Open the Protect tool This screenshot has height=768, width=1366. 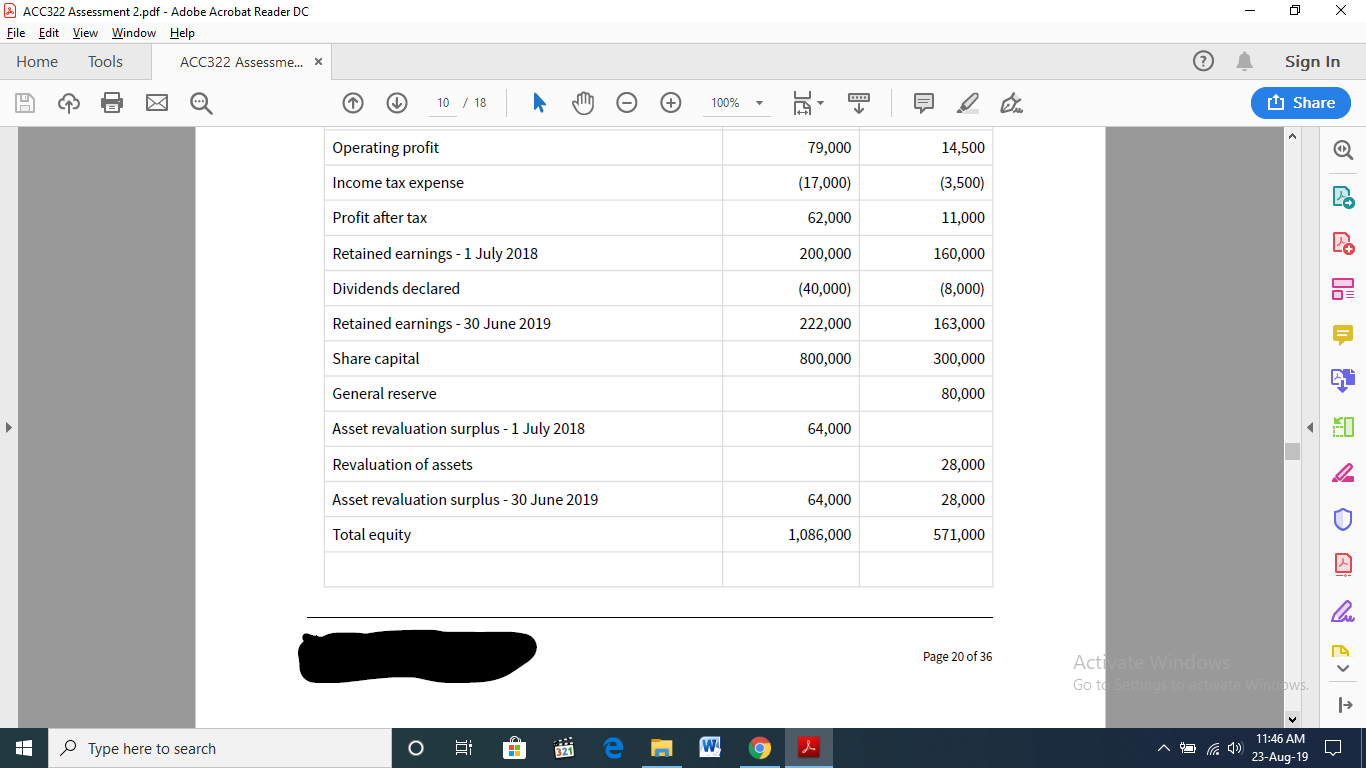(x=1343, y=518)
